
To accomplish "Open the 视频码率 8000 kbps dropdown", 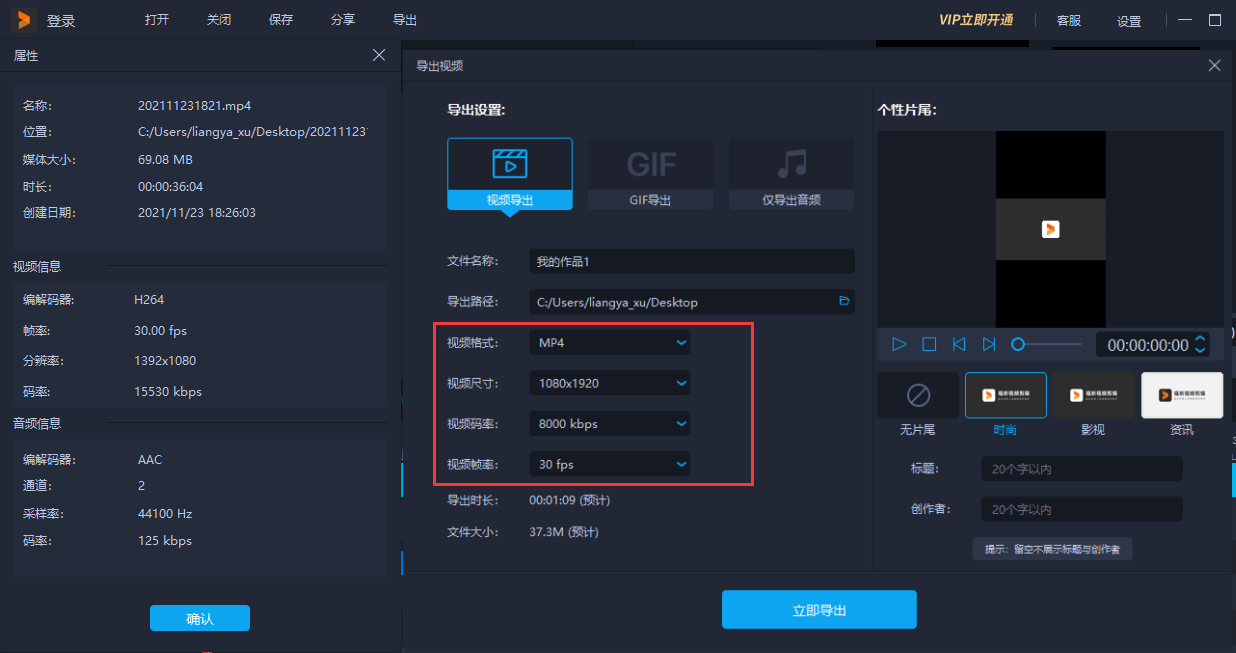I will [x=609, y=423].
